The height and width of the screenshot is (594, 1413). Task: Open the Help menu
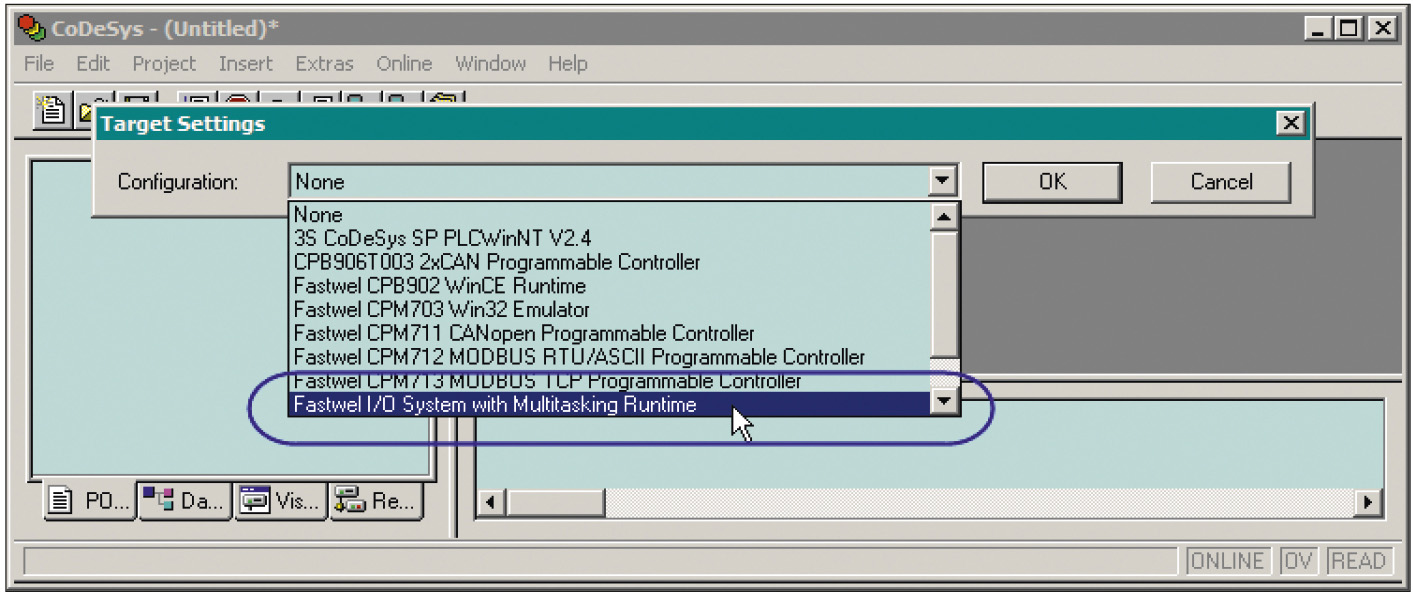[x=567, y=64]
